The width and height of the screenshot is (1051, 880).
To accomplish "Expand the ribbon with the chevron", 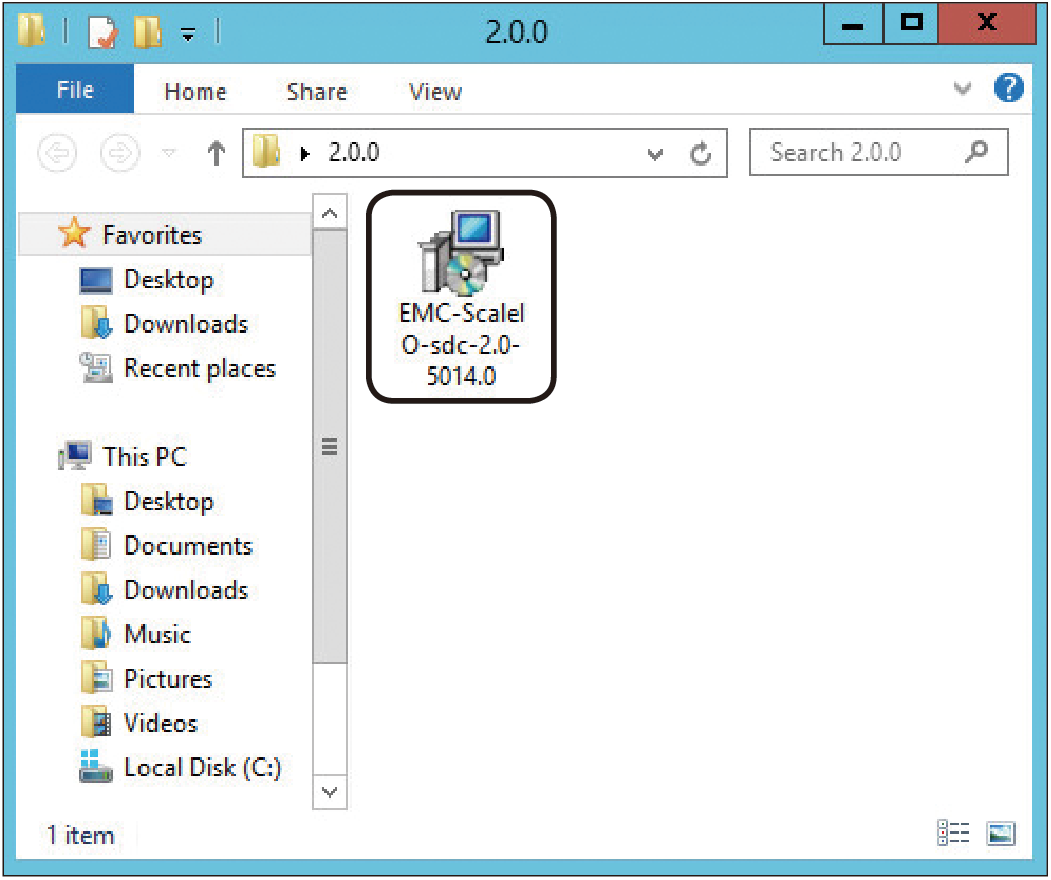I will 963,88.
